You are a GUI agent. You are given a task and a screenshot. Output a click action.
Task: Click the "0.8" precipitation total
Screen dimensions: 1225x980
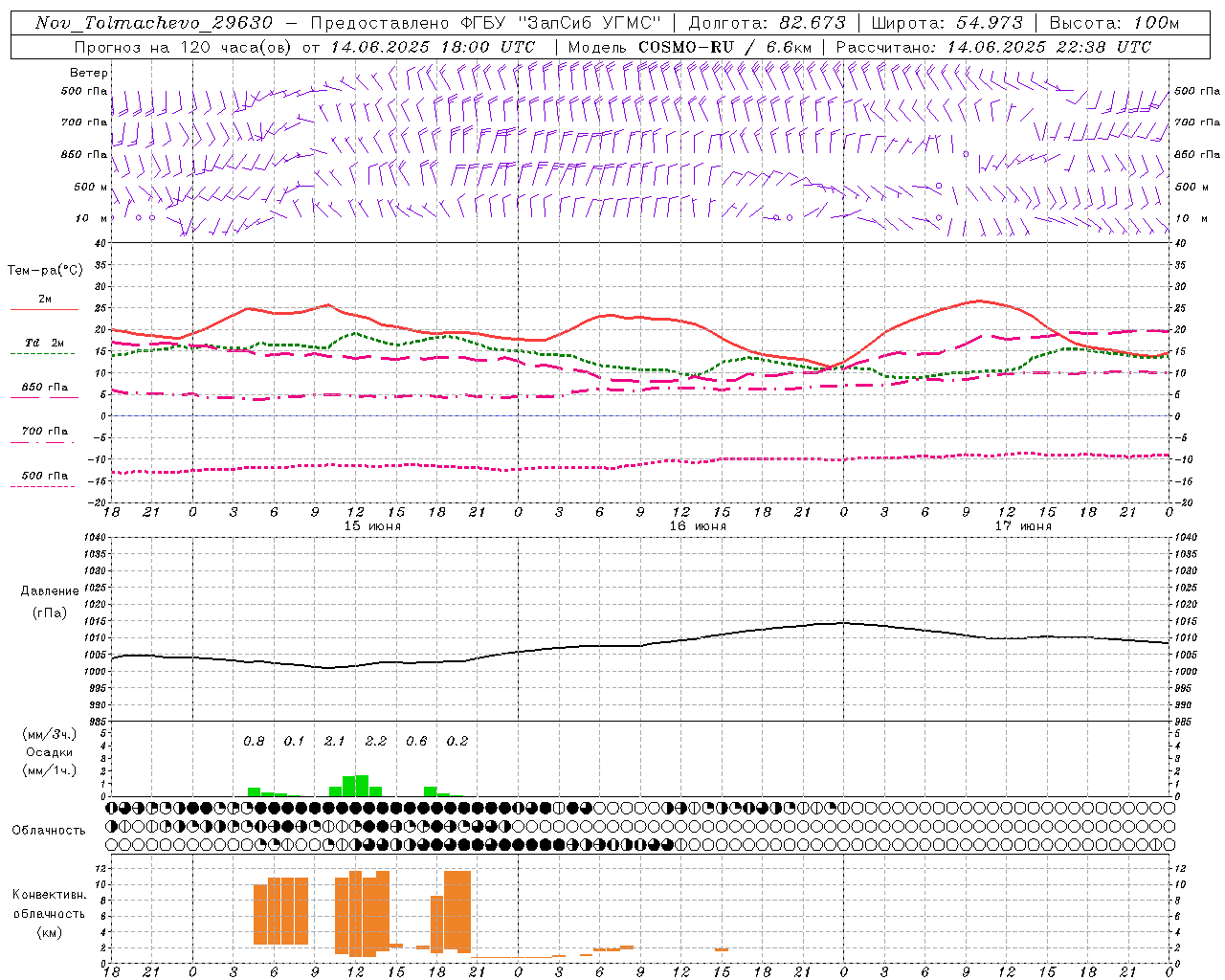coord(254,742)
